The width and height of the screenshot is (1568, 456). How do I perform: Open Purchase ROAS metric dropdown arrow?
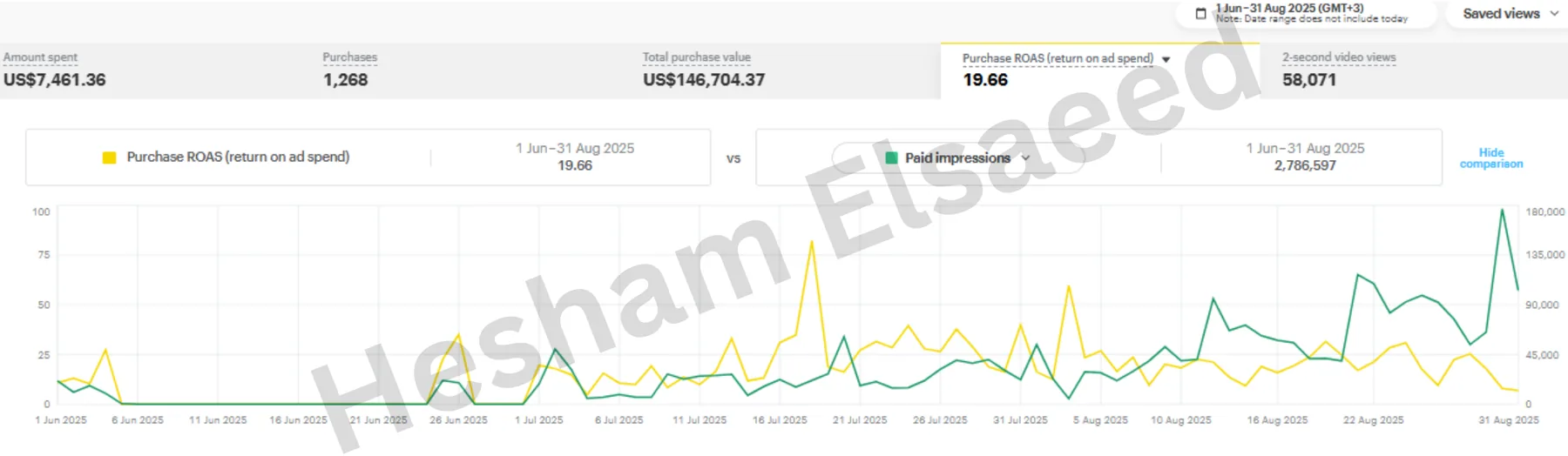click(1166, 59)
